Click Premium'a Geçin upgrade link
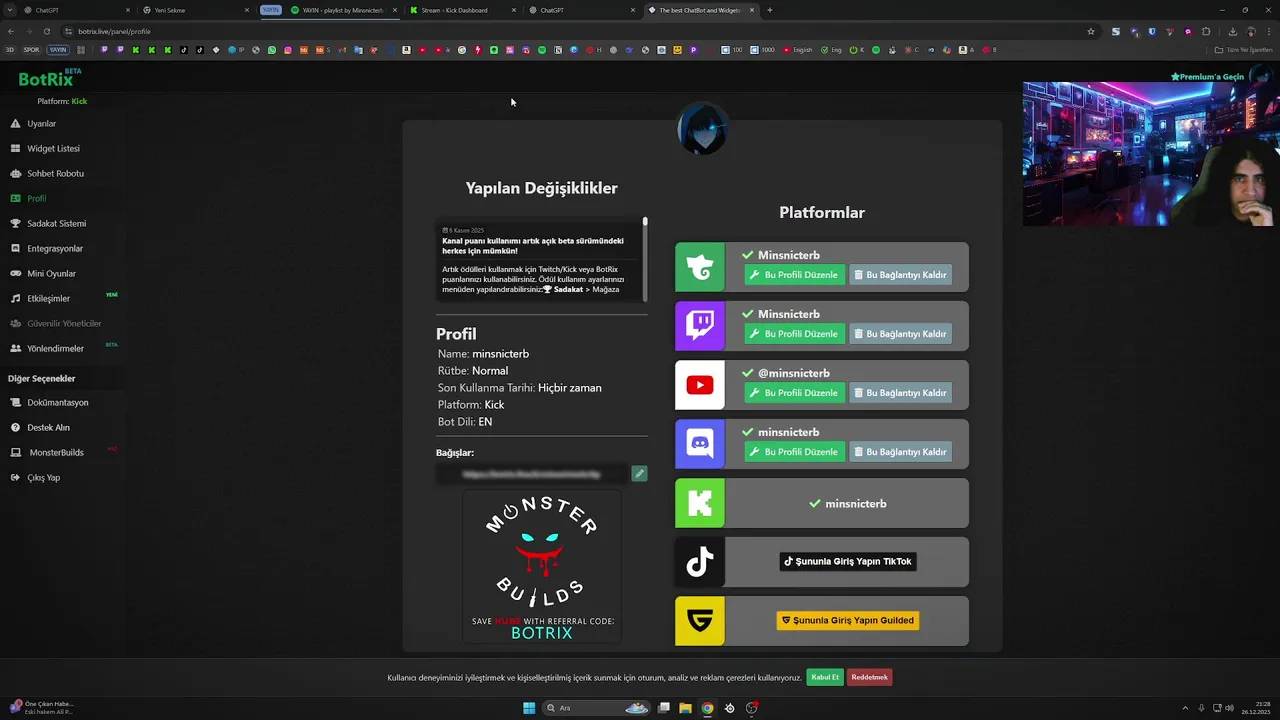The height and width of the screenshot is (720, 1280). pyautogui.click(x=1208, y=77)
